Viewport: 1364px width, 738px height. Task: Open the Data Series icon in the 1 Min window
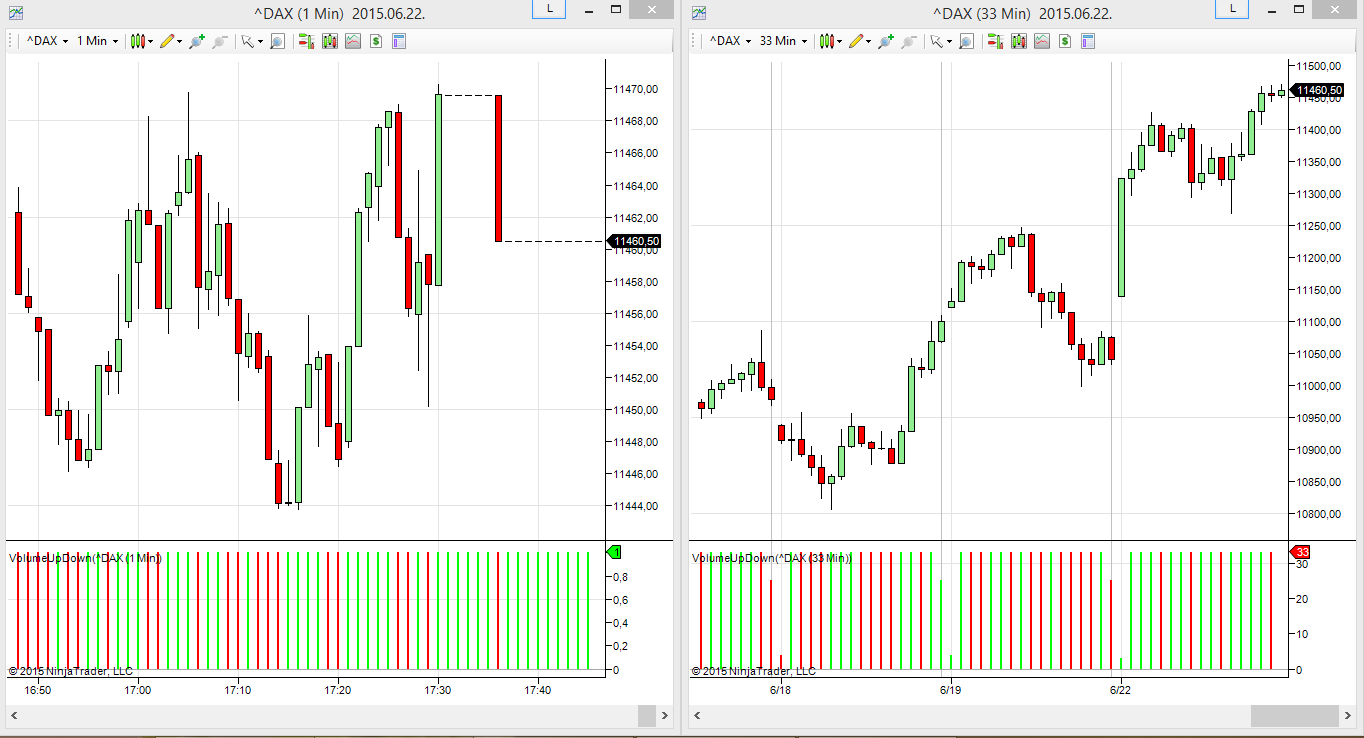coord(328,41)
